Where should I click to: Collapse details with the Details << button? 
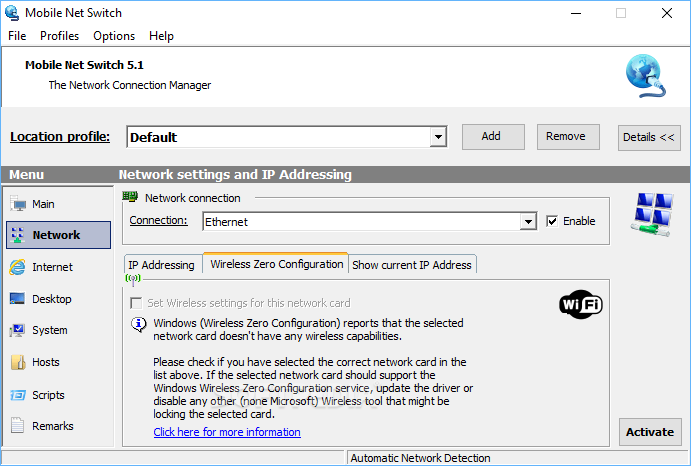649,138
